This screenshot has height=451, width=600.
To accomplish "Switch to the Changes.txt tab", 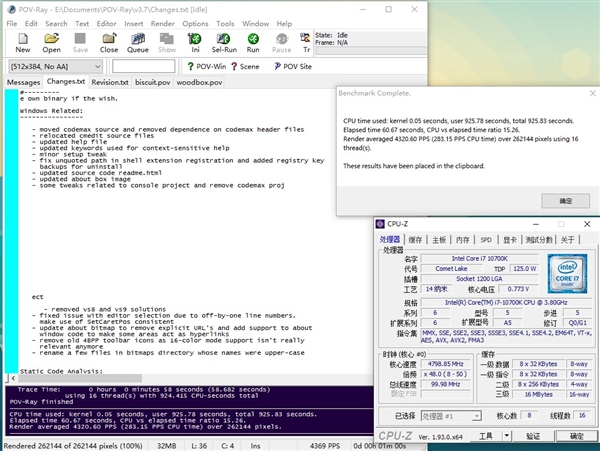I will point(66,81).
